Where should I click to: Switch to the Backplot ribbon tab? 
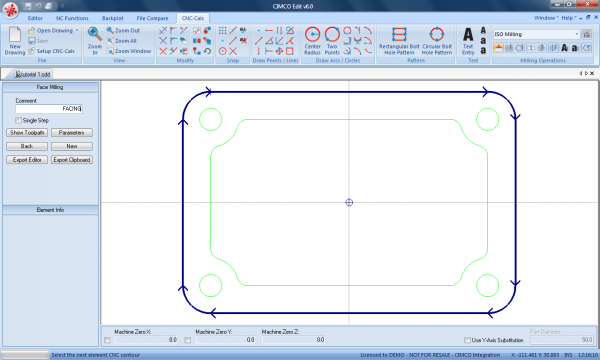coord(112,18)
